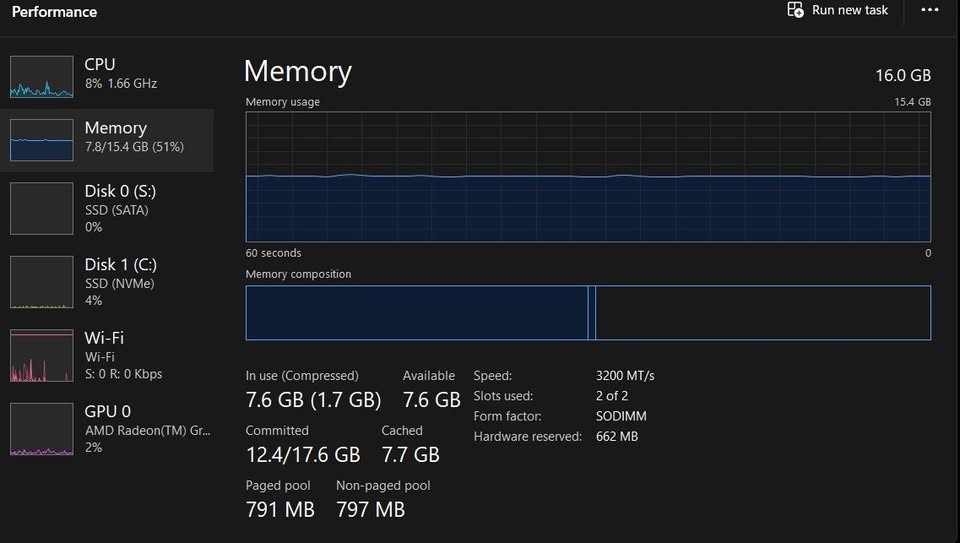This screenshot has width=960, height=543.
Task: Click the Run new task icon
Action: pos(795,10)
